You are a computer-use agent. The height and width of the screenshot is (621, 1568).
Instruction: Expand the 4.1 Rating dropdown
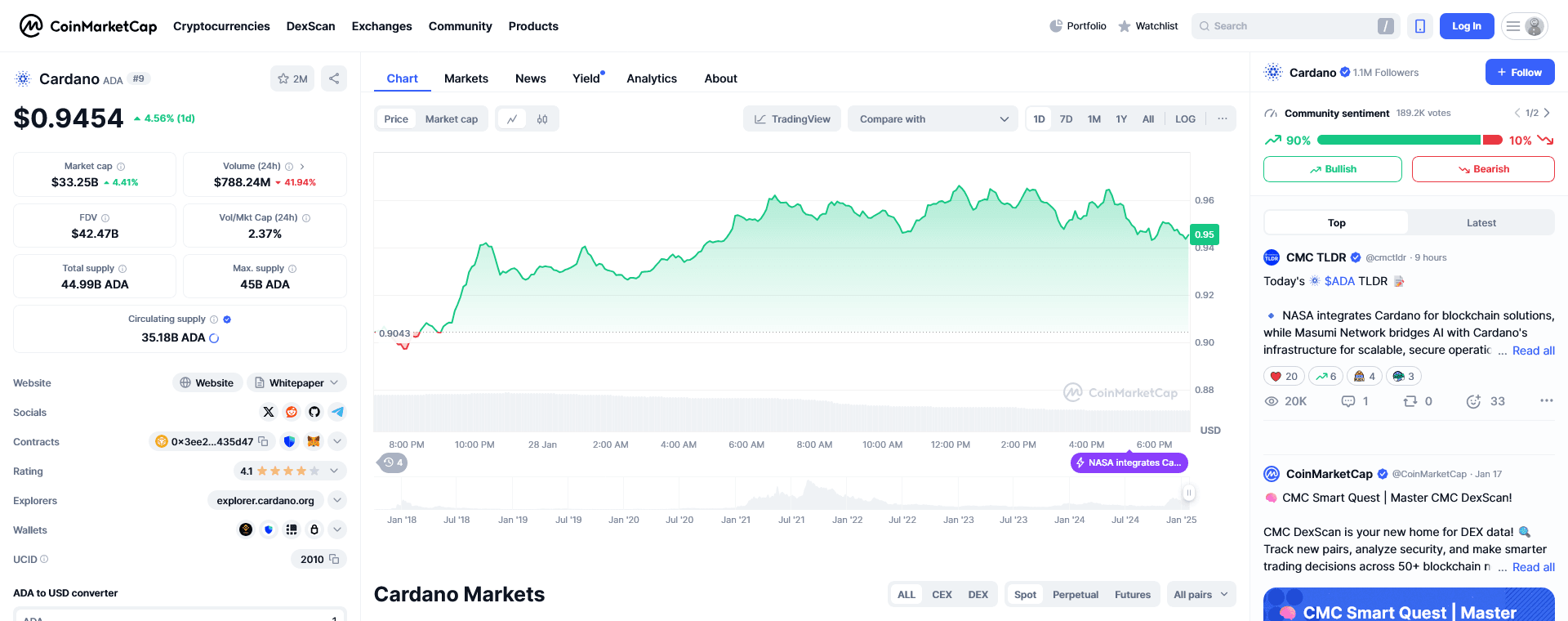point(290,471)
